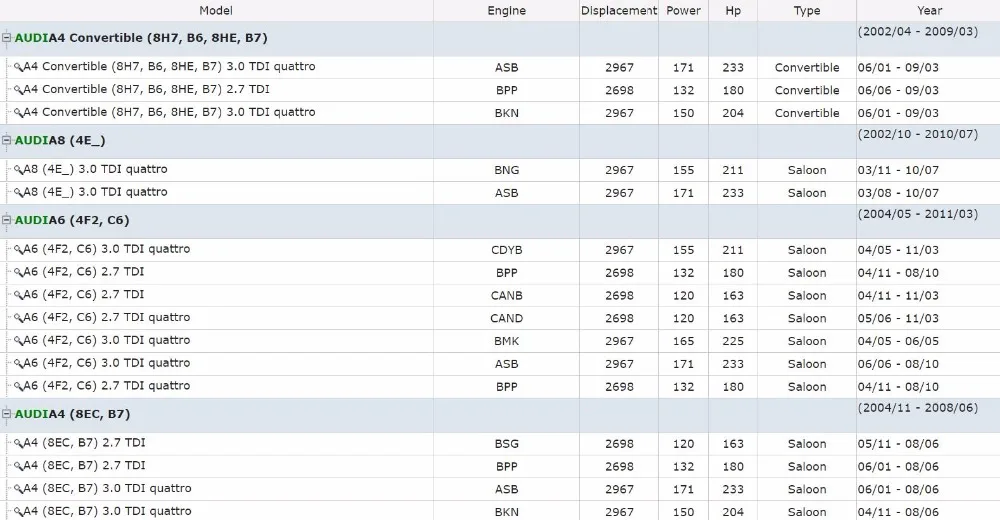Click year cell 03/08 - 10/07
The image size is (1000, 520).
[x=898, y=193]
